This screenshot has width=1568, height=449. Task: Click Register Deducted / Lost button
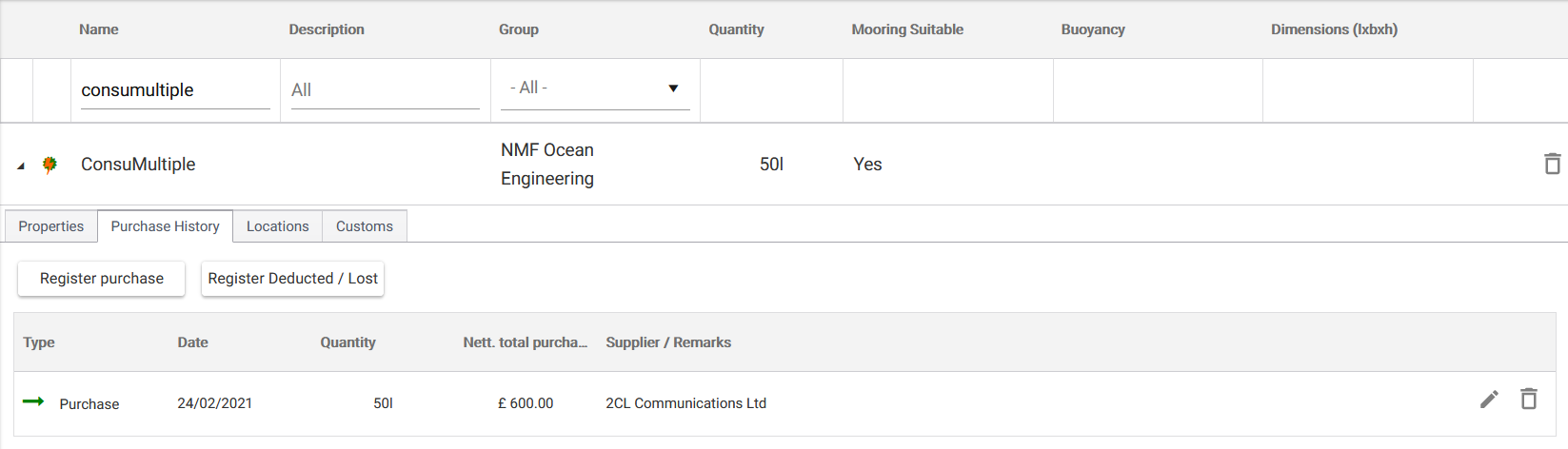[x=292, y=279]
